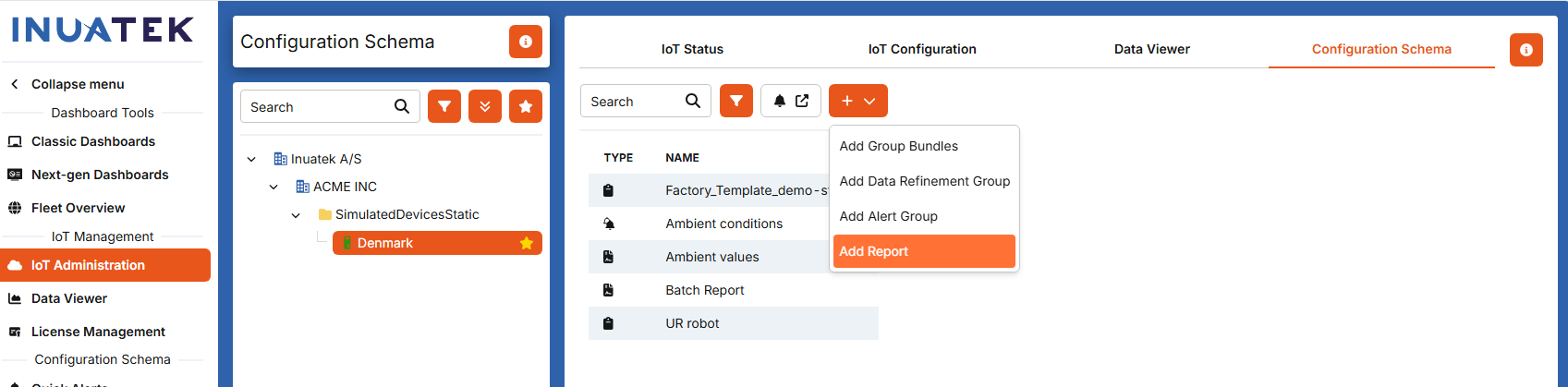Click Ambient values report file icon
The image size is (1568, 387).
[x=608, y=257]
